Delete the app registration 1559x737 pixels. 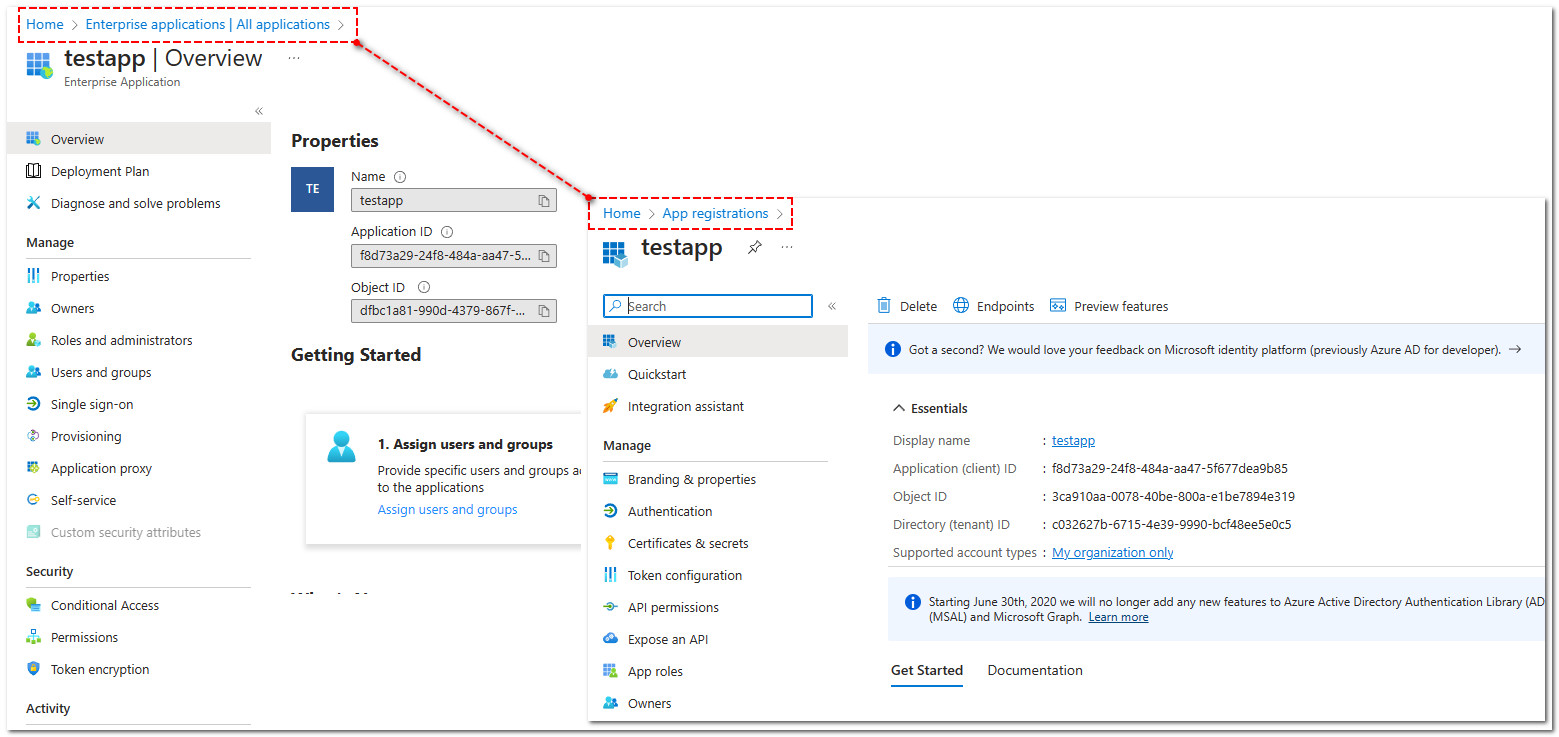tap(908, 306)
